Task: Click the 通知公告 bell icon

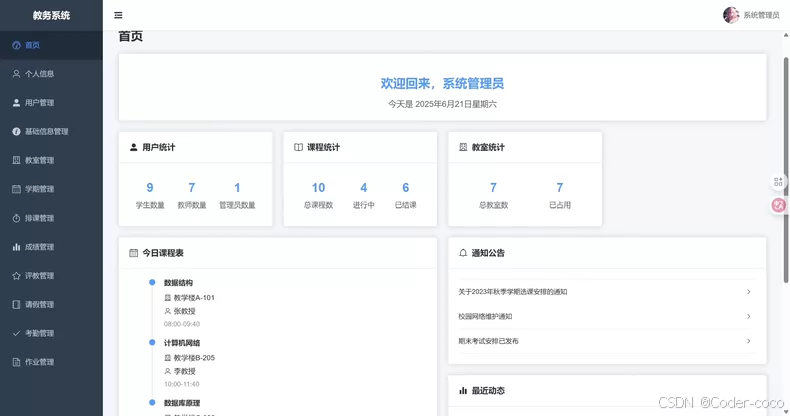Action: [463, 253]
